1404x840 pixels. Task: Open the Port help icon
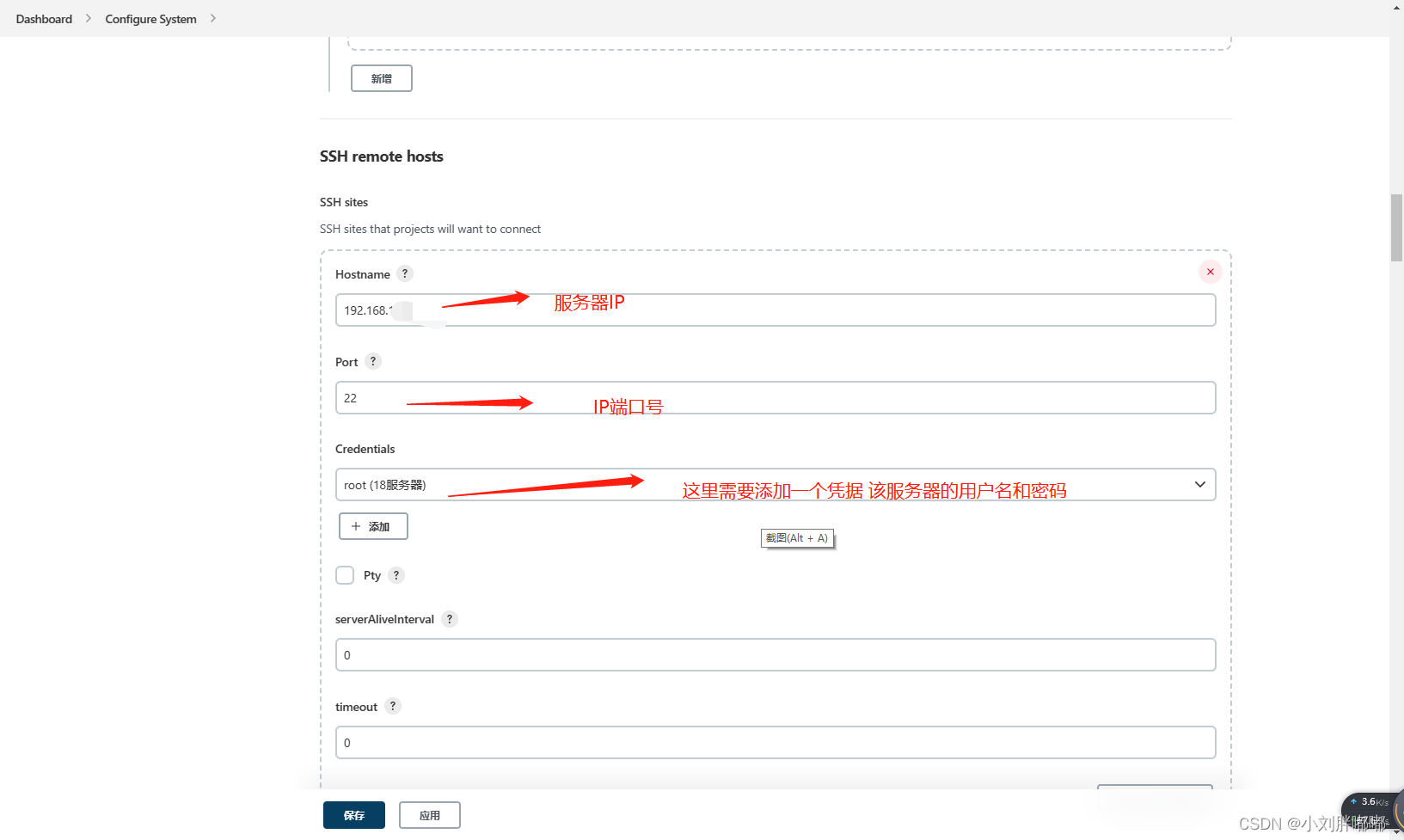(372, 361)
